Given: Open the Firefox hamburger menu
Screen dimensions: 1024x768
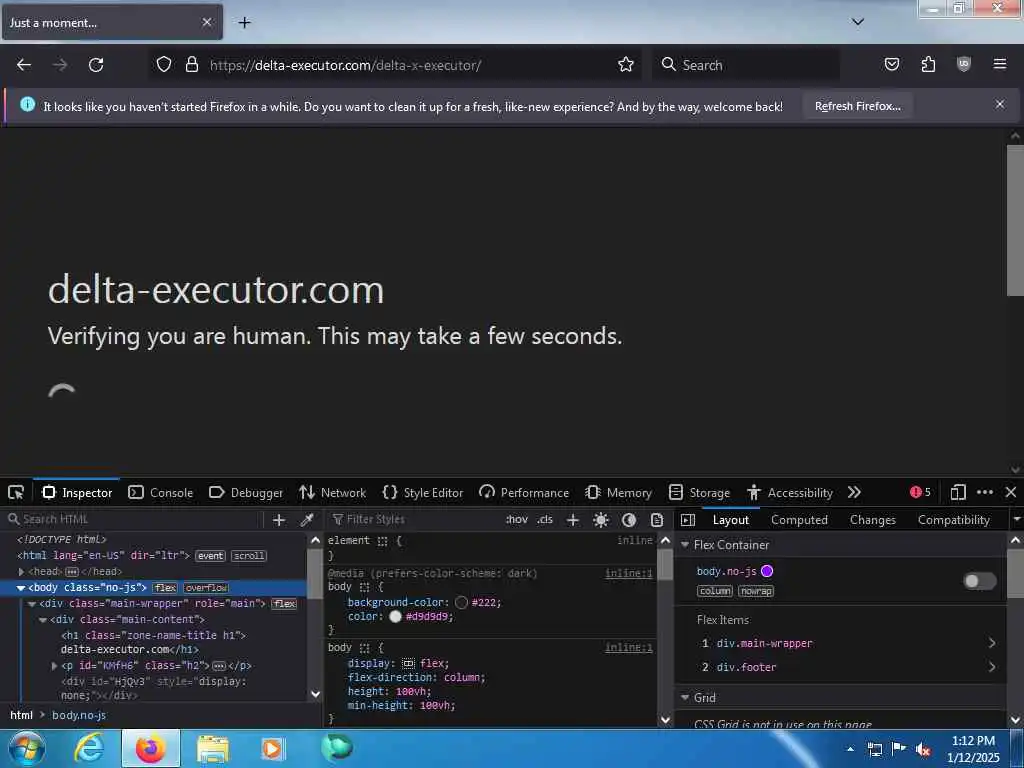Looking at the screenshot, I should pyautogui.click(x=999, y=64).
